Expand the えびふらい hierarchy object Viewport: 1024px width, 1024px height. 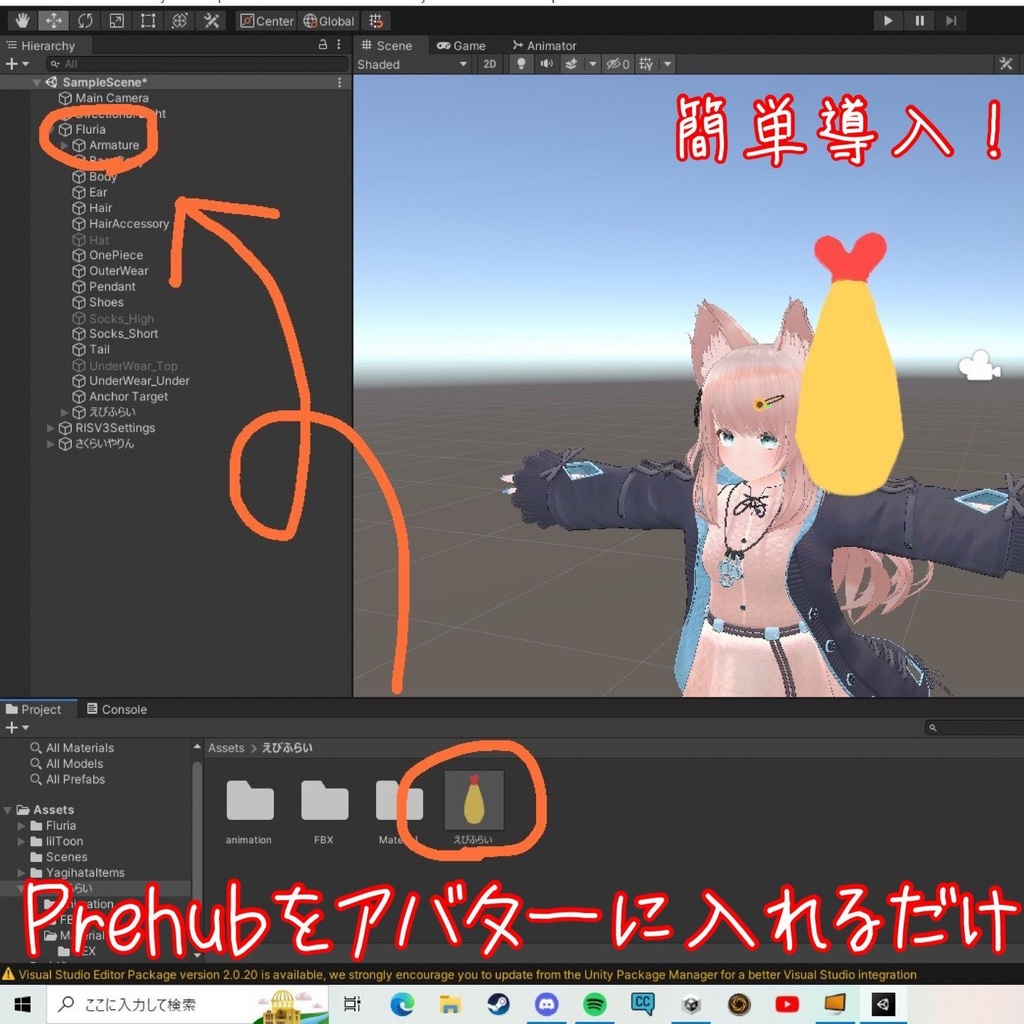(x=65, y=412)
